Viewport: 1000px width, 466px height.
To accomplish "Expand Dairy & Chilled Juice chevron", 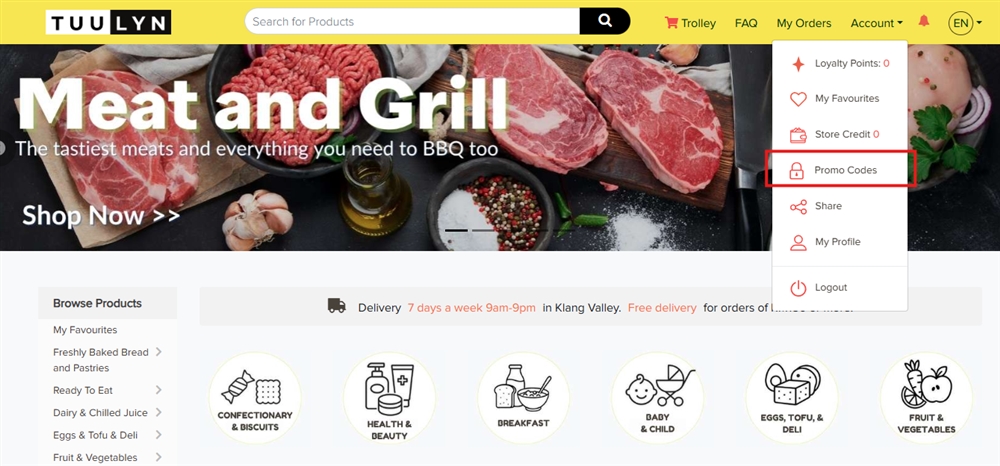I will (158, 412).
